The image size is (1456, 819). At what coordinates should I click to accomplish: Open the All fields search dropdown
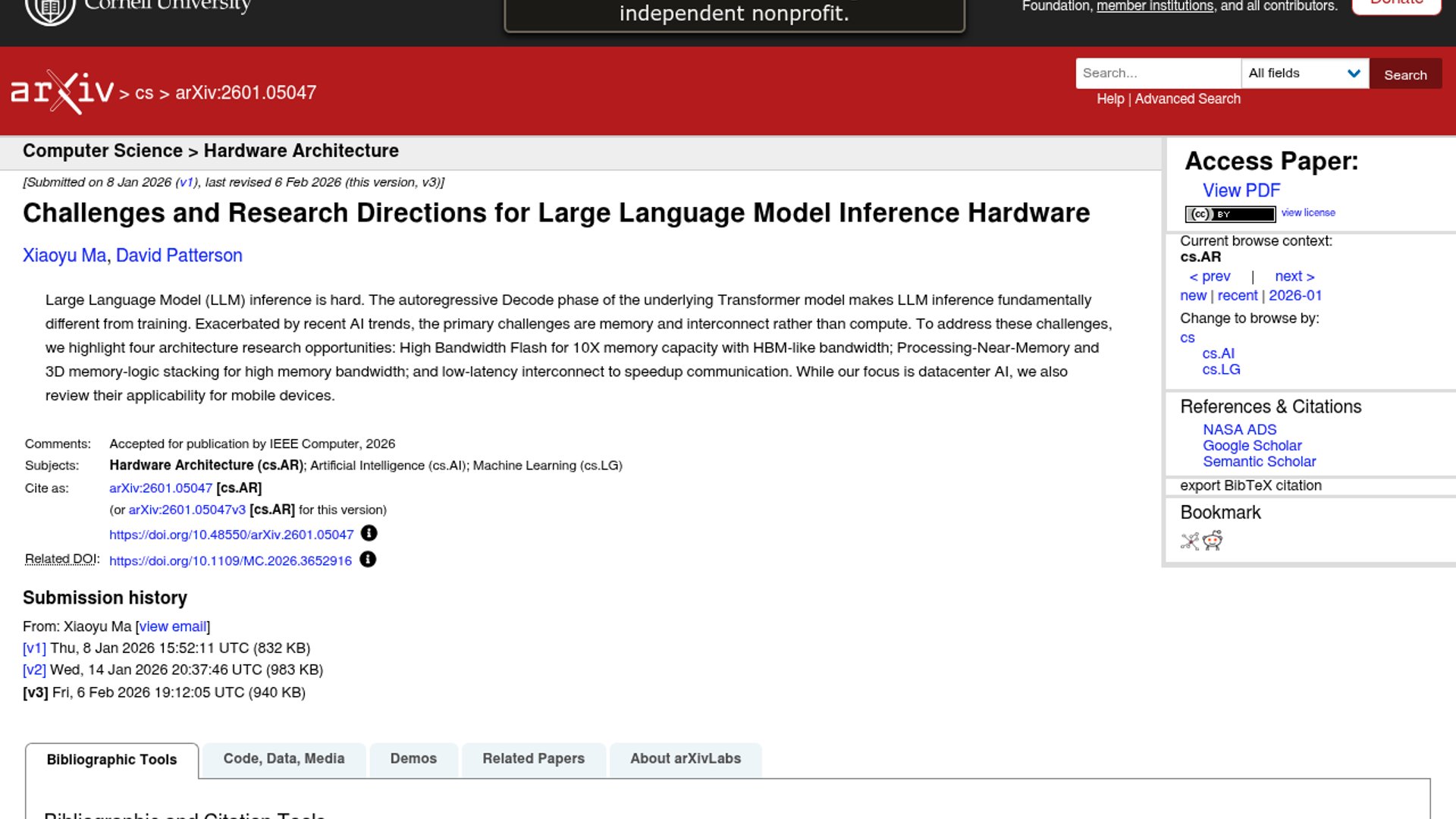click(1304, 74)
